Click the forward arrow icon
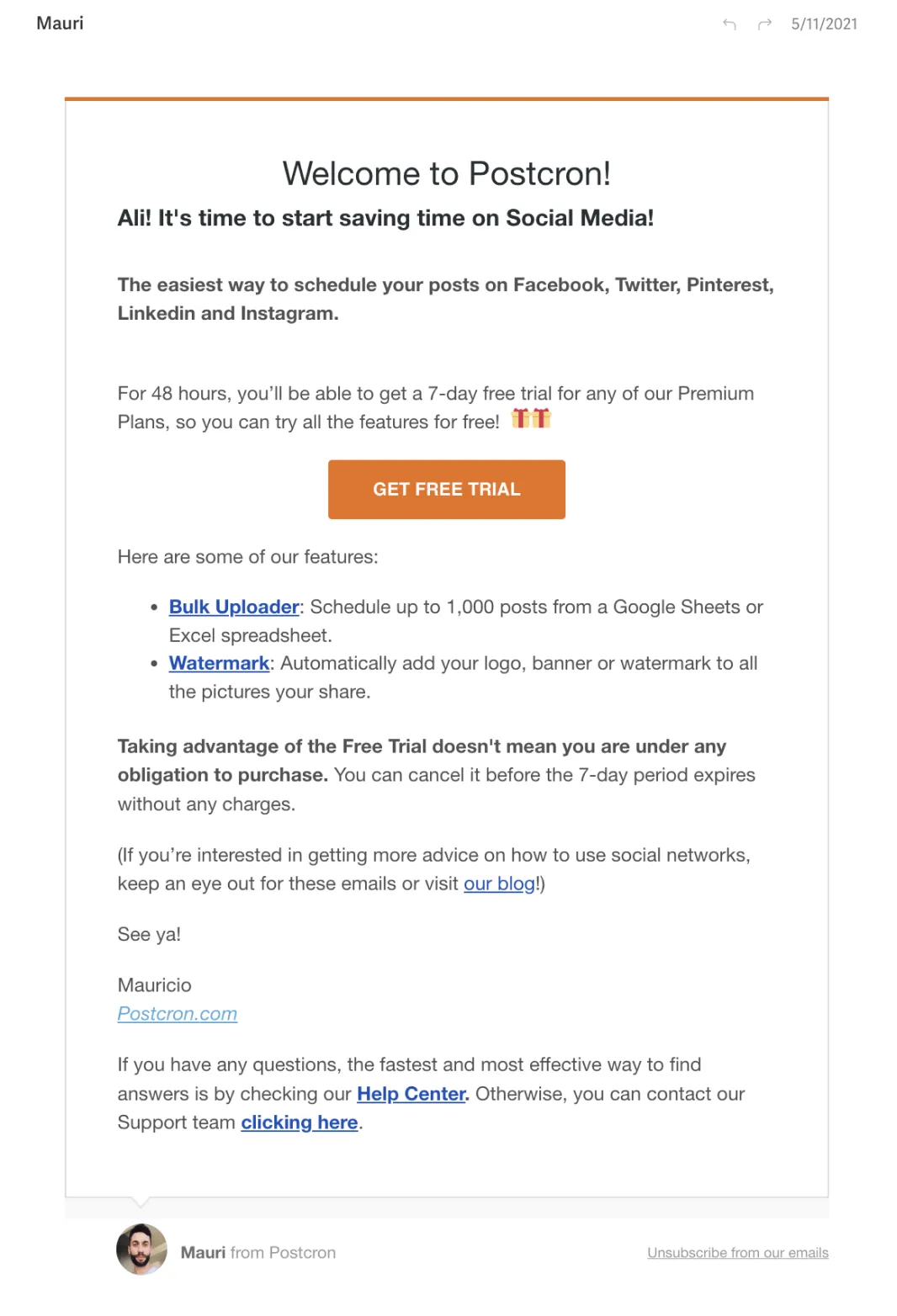Image resolution: width=897 pixels, height=1316 pixels. point(764,24)
